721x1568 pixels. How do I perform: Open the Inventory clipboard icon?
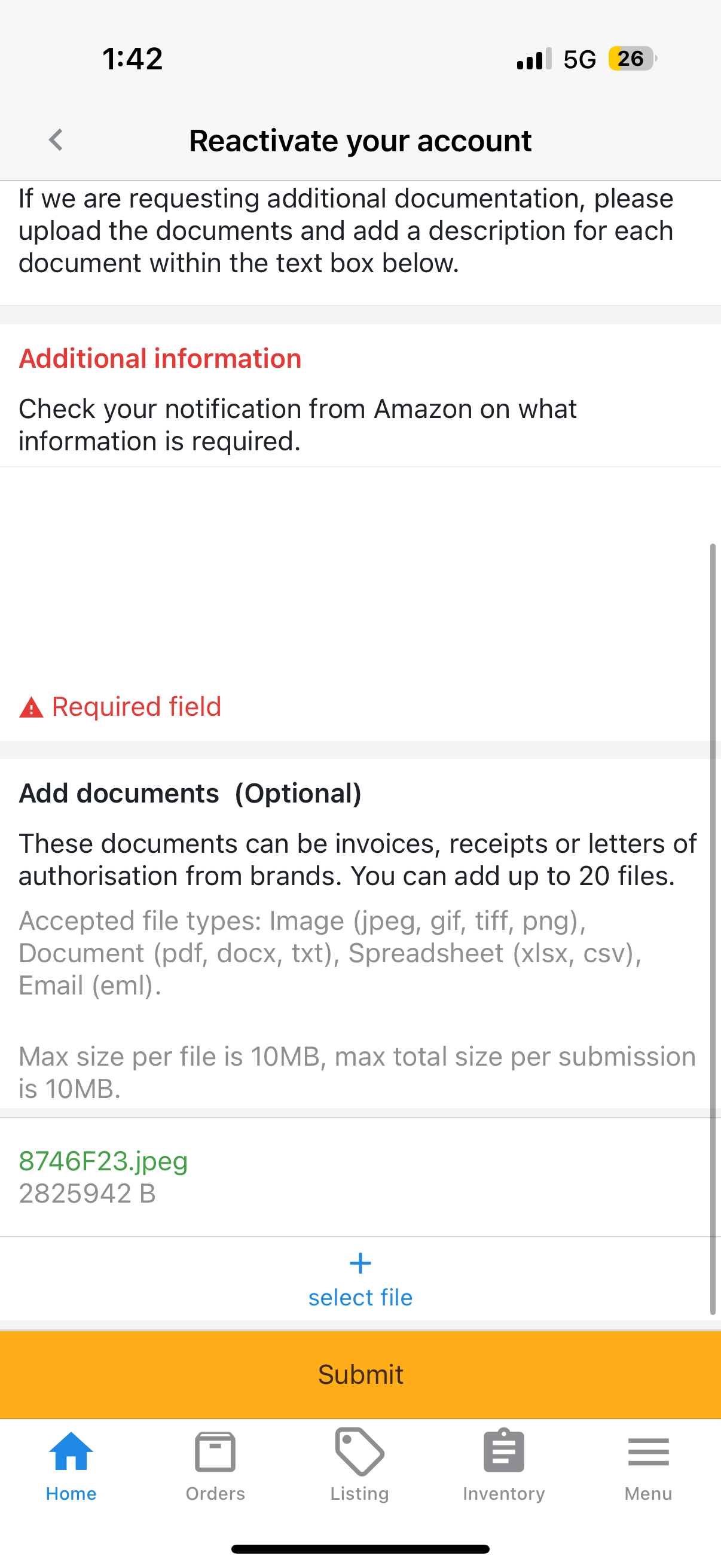click(x=504, y=1451)
